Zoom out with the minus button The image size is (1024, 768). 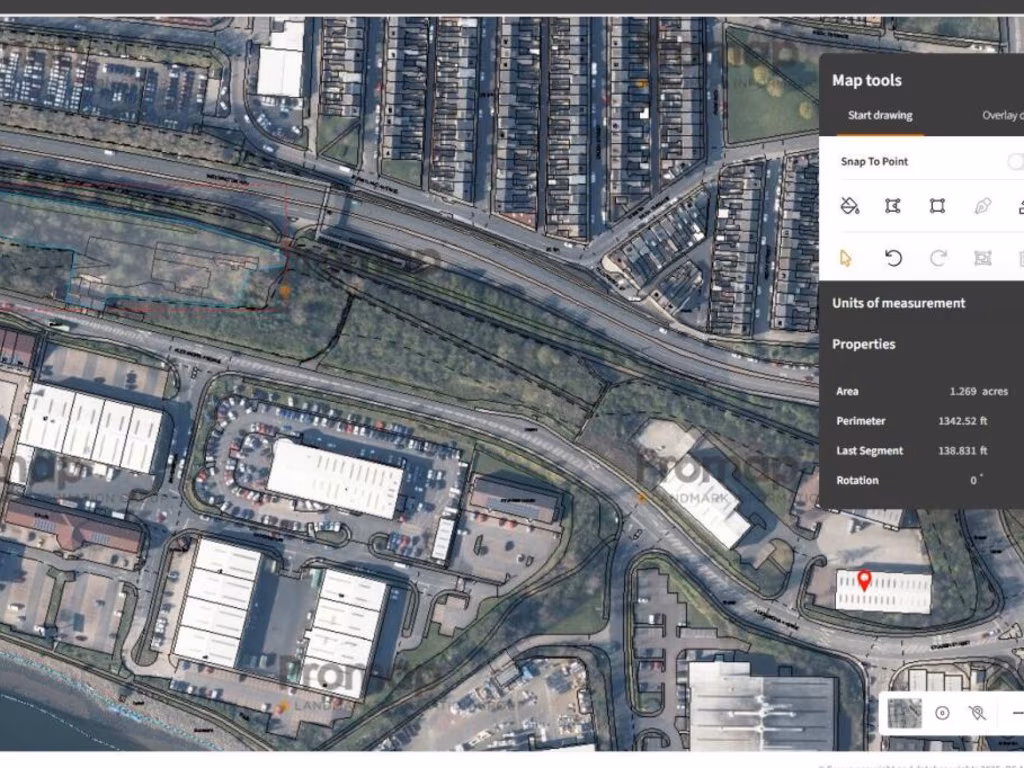pos(1016,713)
